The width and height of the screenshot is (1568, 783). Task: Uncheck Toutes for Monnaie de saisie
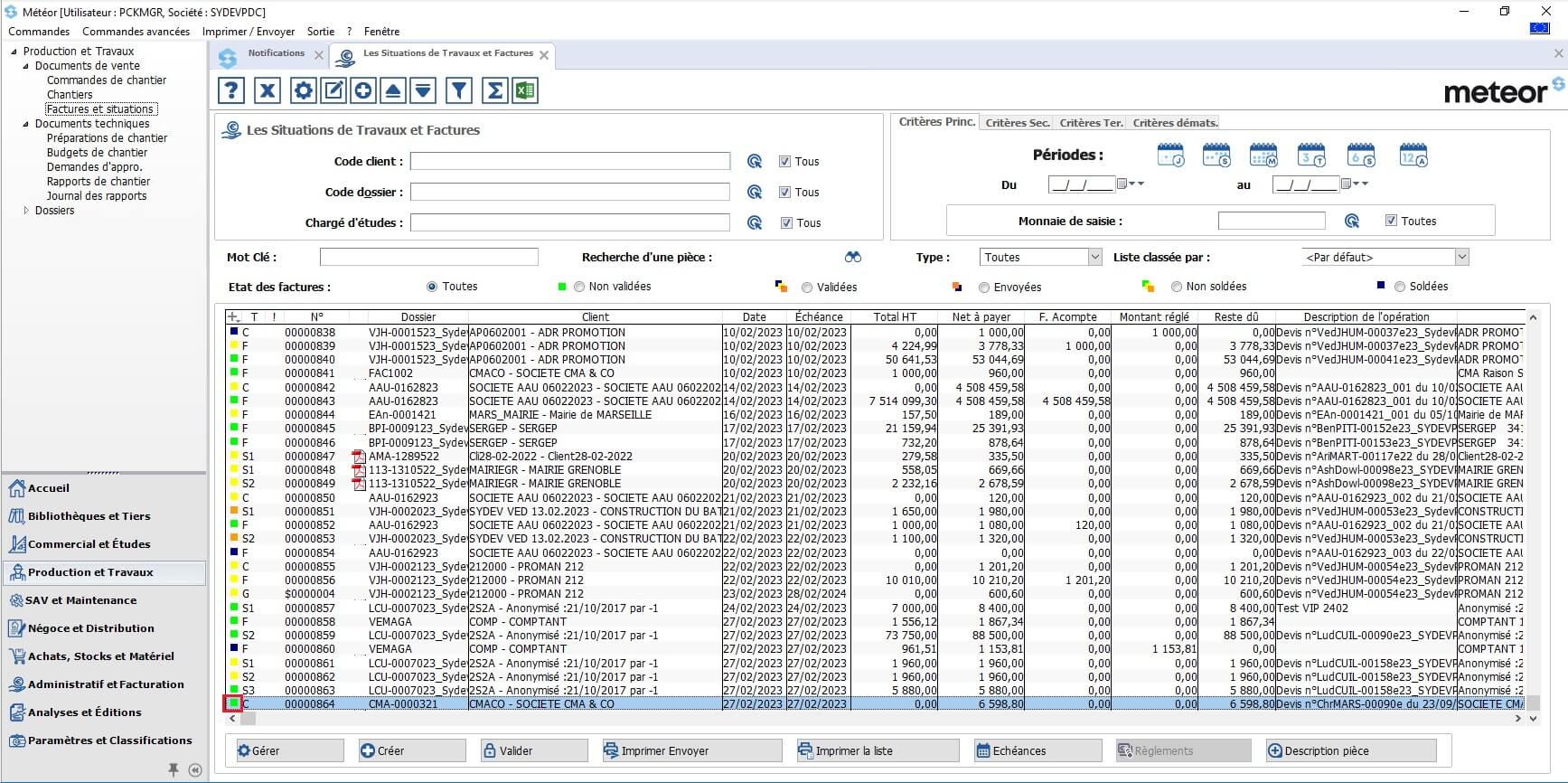pos(1391,221)
